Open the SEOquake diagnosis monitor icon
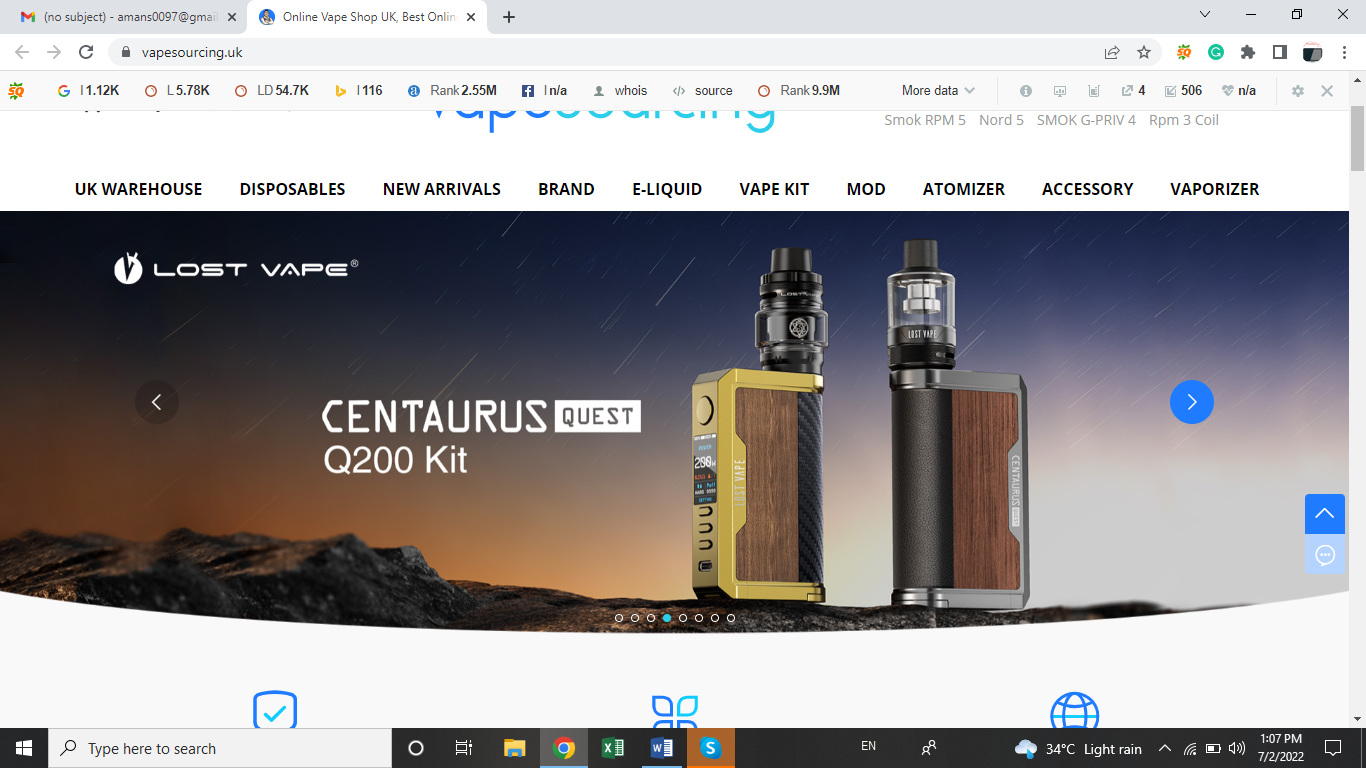Screen dimensions: 1366x768 pyautogui.click(x=1060, y=90)
